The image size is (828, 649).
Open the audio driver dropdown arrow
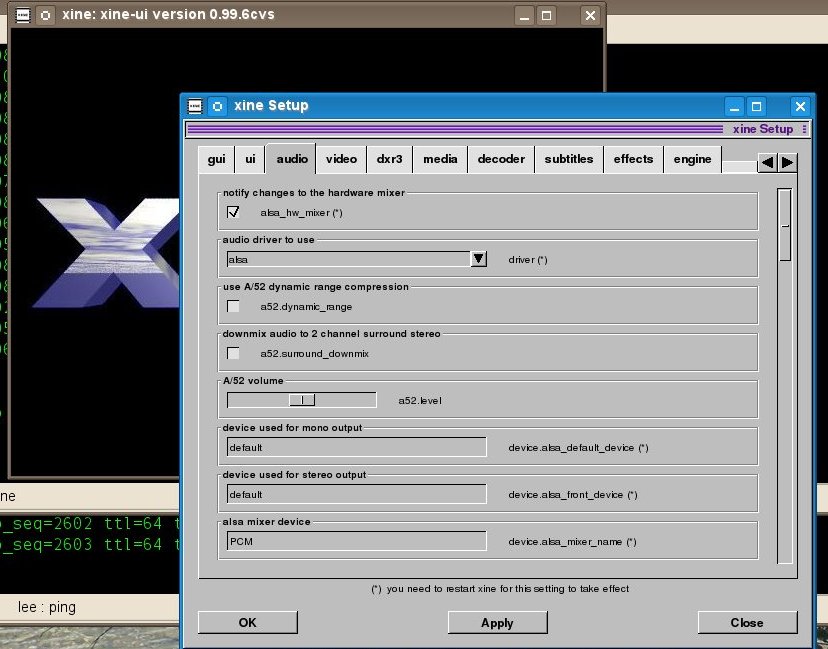(478, 259)
